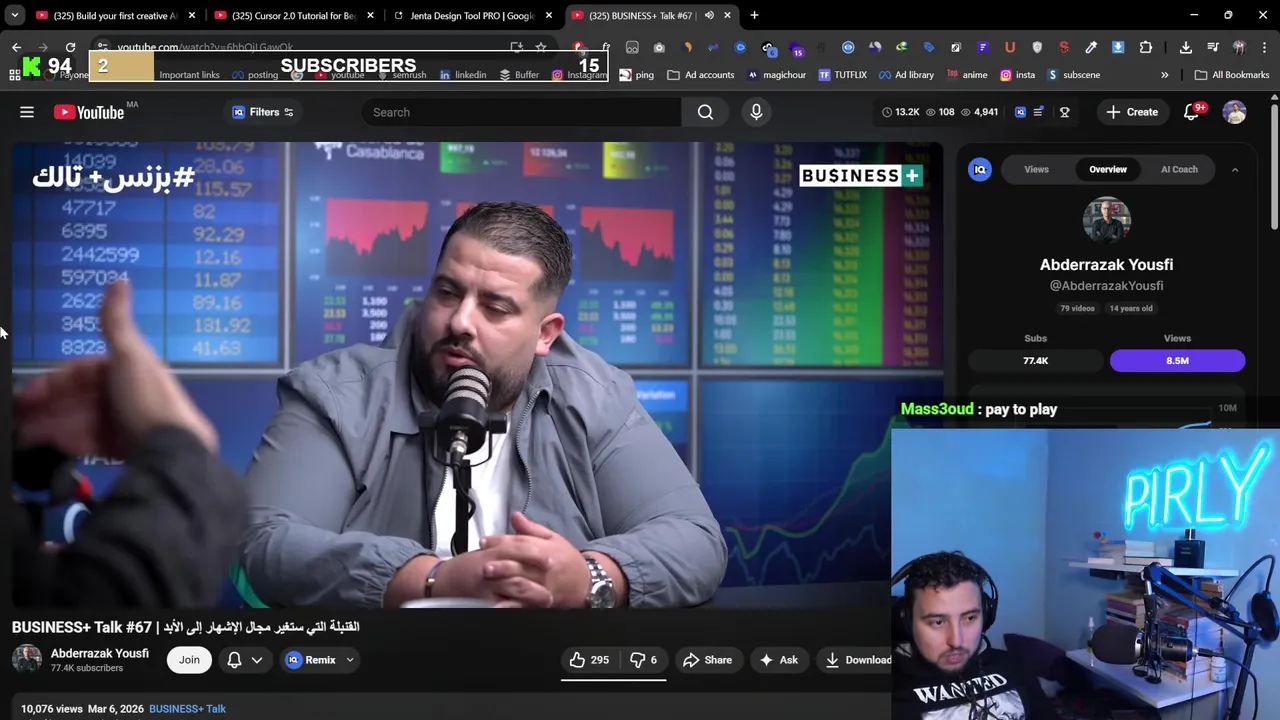Dislike the video with thumbs down
This screenshot has width=1280, height=720.
pos(643,660)
